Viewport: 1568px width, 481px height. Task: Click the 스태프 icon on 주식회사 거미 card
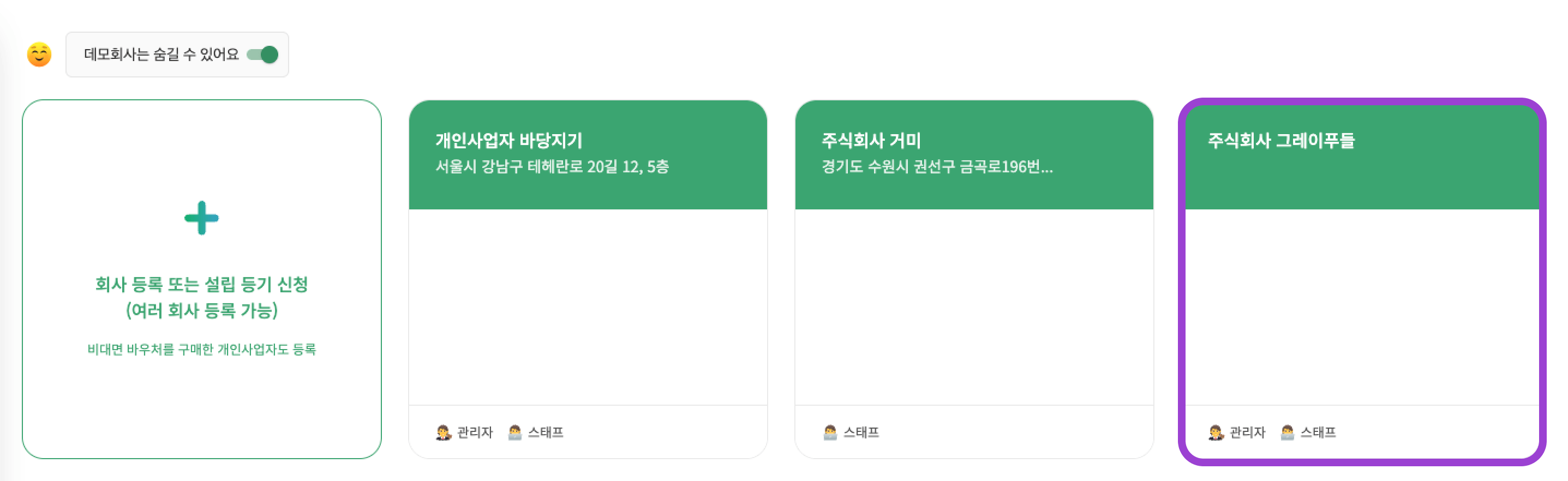(x=830, y=433)
